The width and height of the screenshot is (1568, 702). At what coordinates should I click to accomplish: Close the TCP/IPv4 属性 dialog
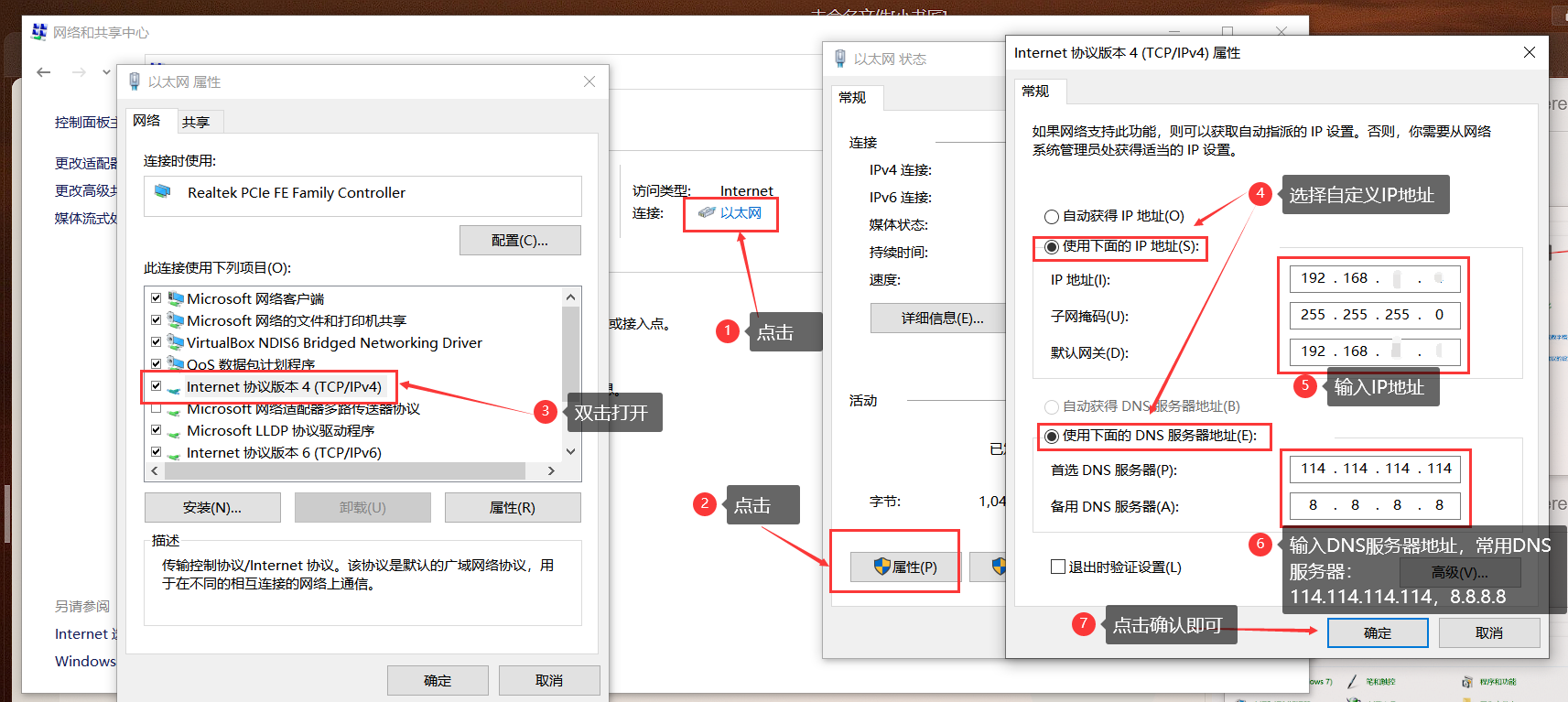coord(1529,52)
